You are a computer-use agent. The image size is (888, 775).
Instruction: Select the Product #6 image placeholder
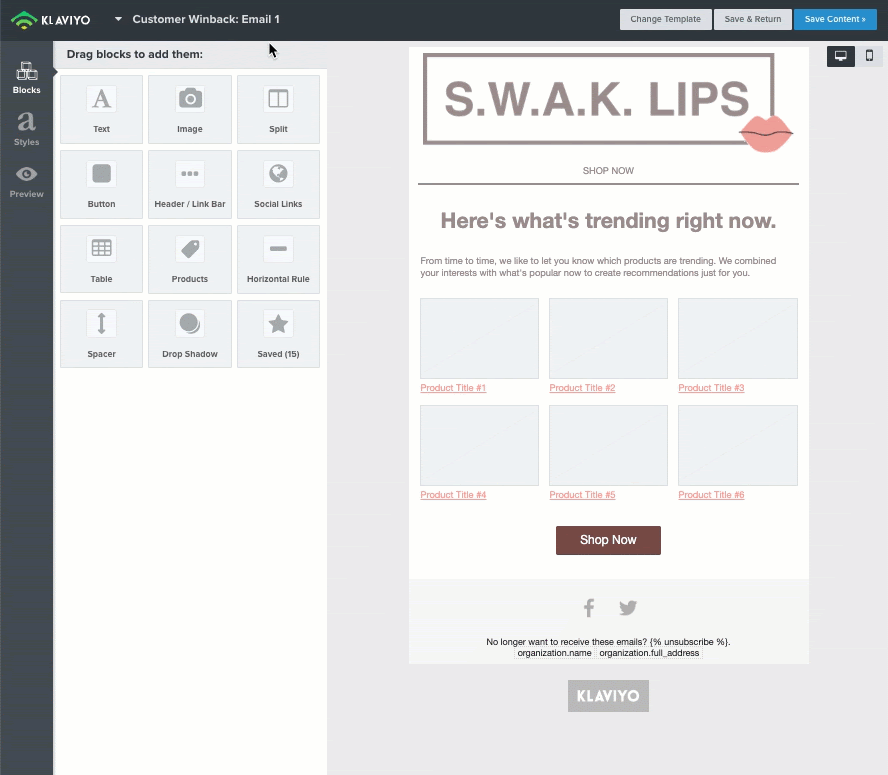738,445
